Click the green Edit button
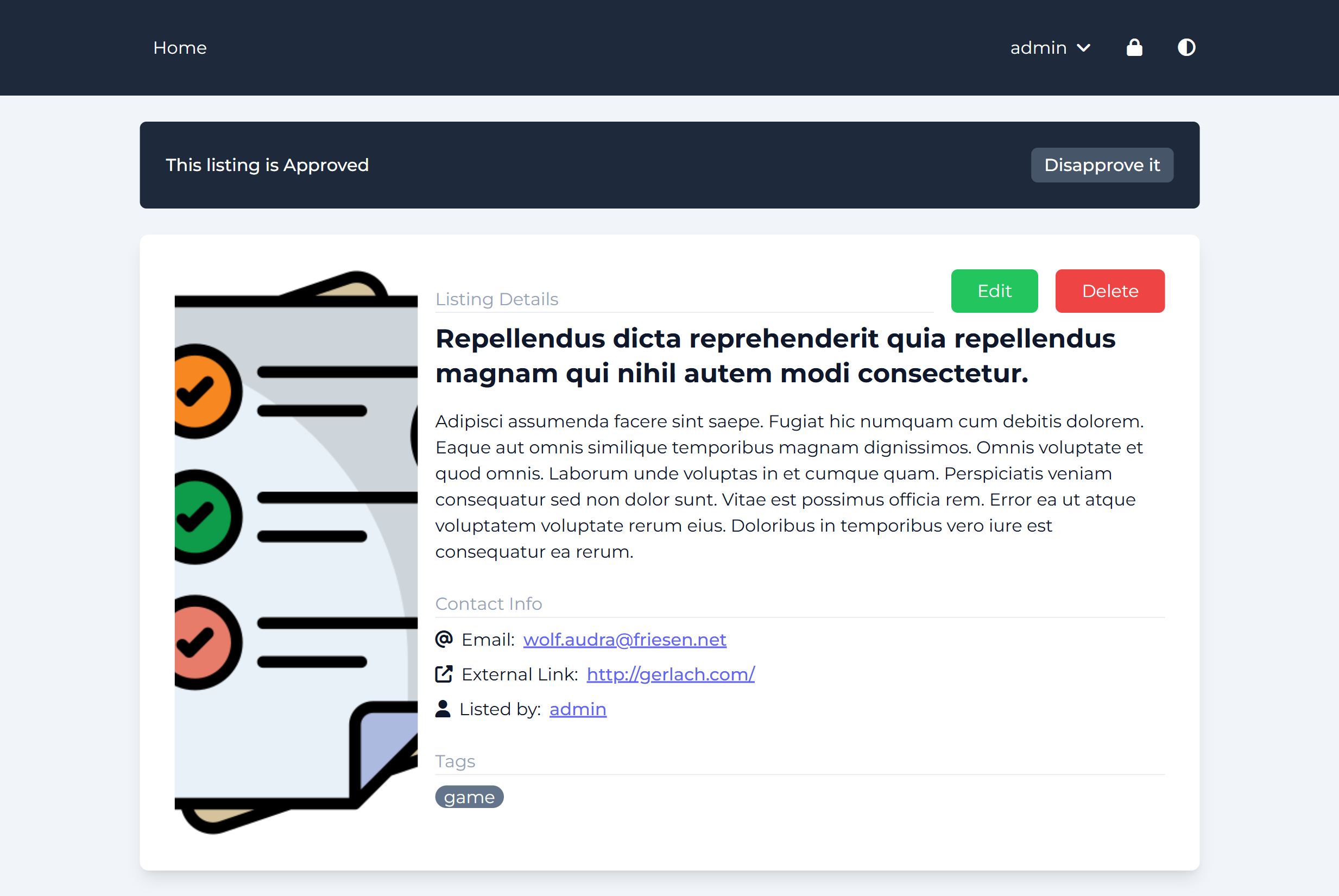The height and width of the screenshot is (896, 1339). 994,291
